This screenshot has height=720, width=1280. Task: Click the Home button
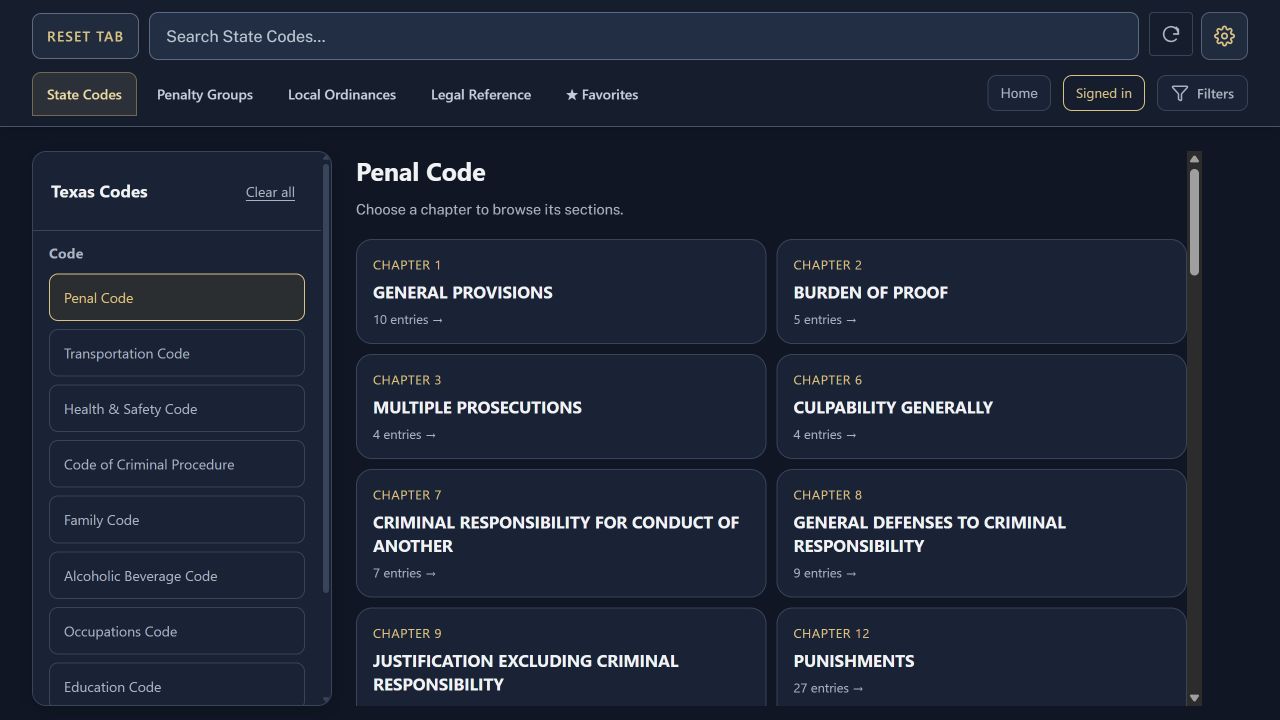[1019, 93]
